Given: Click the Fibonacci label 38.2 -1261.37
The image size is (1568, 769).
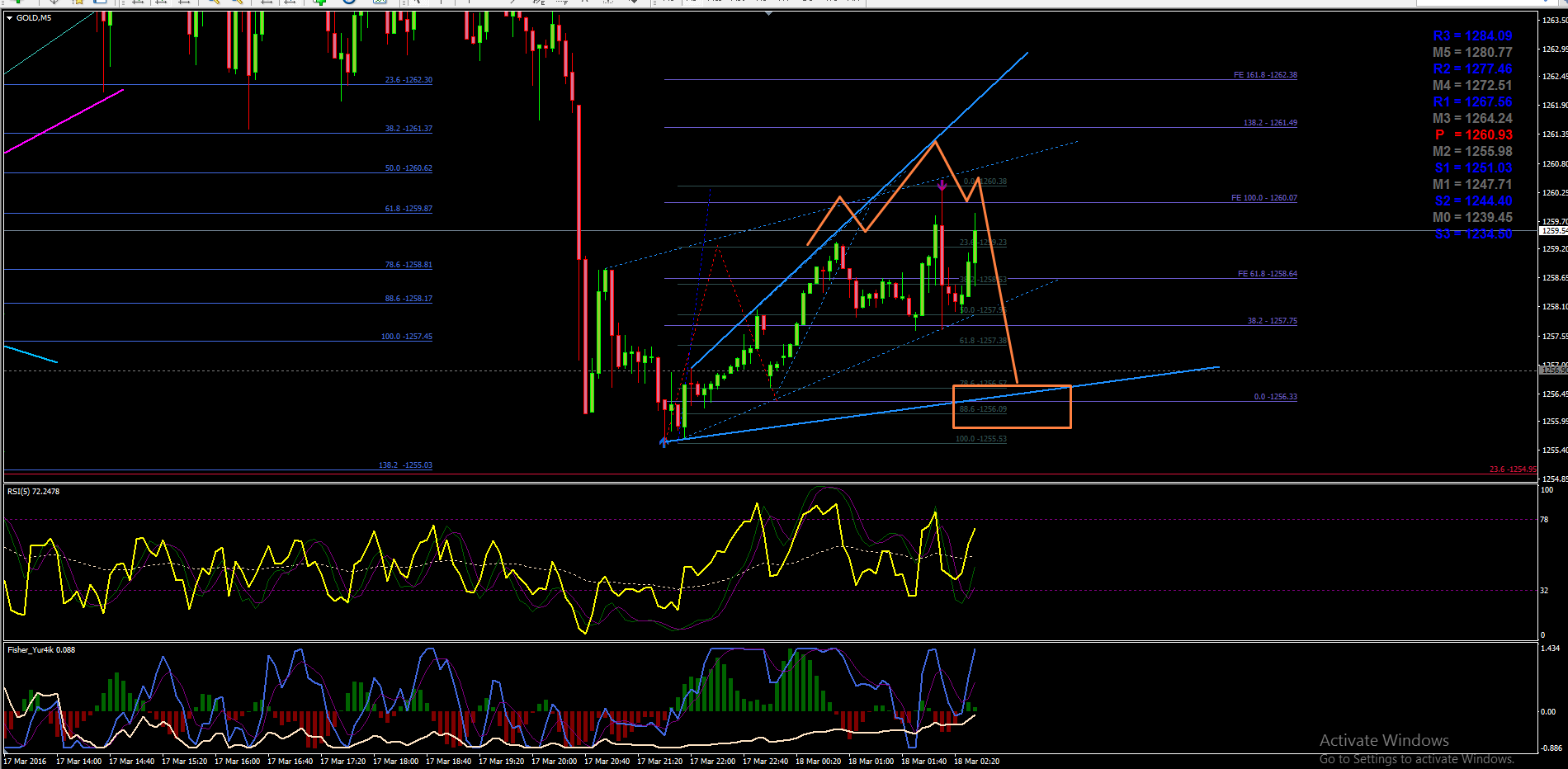Looking at the screenshot, I should pos(409,129).
